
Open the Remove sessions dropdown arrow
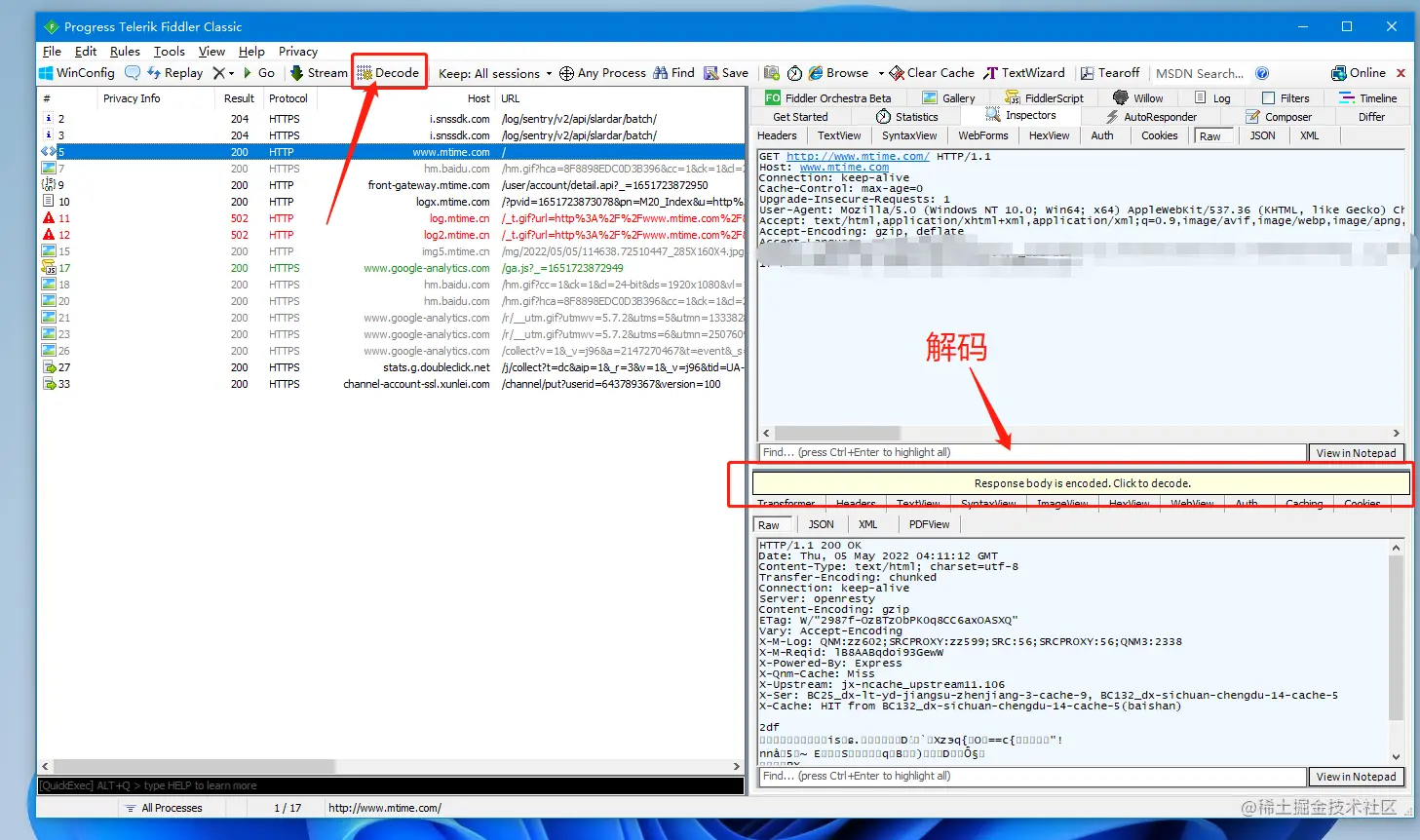(x=231, y=73)
